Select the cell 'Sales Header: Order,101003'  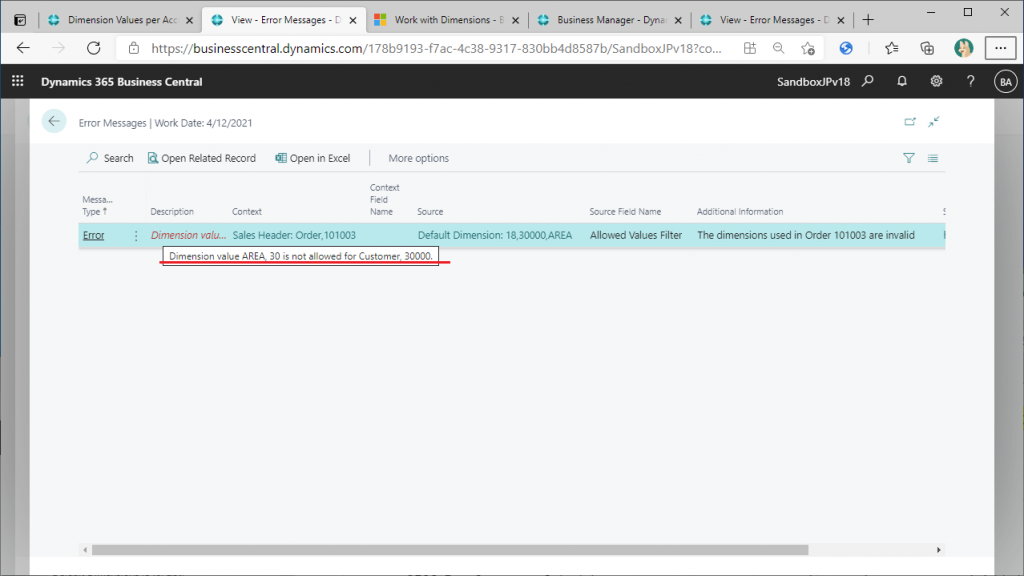pyautogui.click(x=294, y=235)
